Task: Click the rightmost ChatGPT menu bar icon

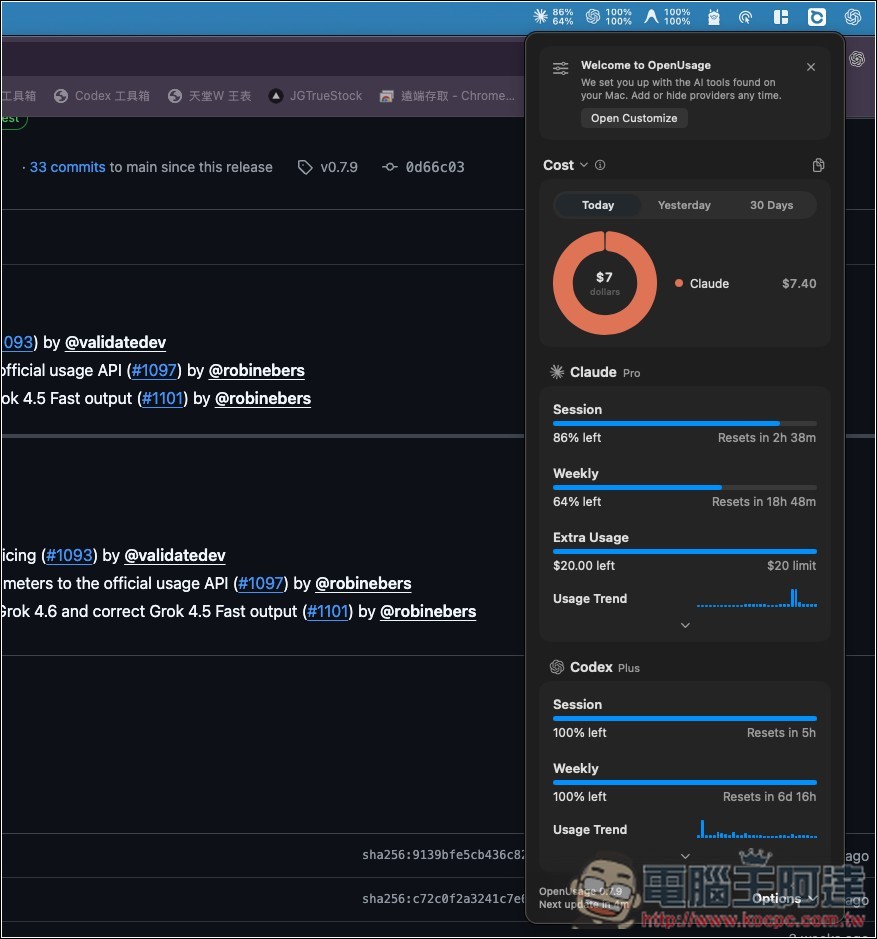Action: [853, 17]
